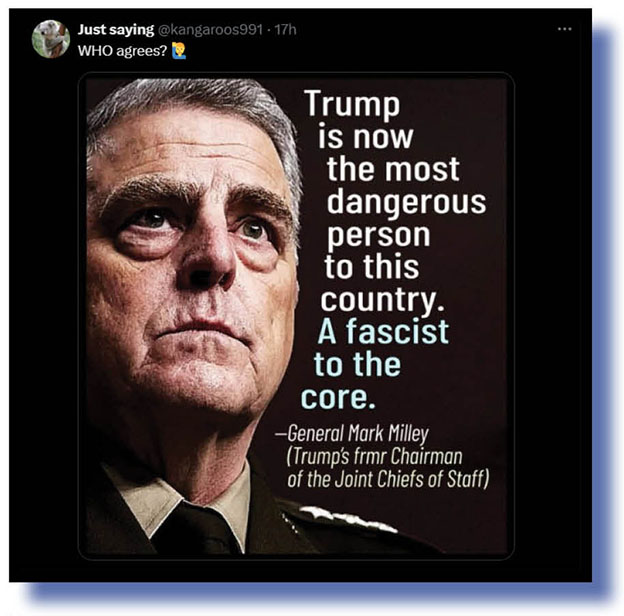Select the 'WHO agrees?' tweet text

(123, 51)
